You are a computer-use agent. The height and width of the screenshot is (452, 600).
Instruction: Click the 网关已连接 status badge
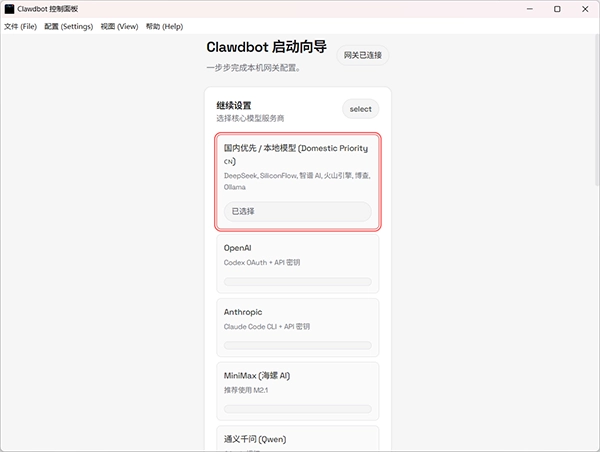pos(362,55)
